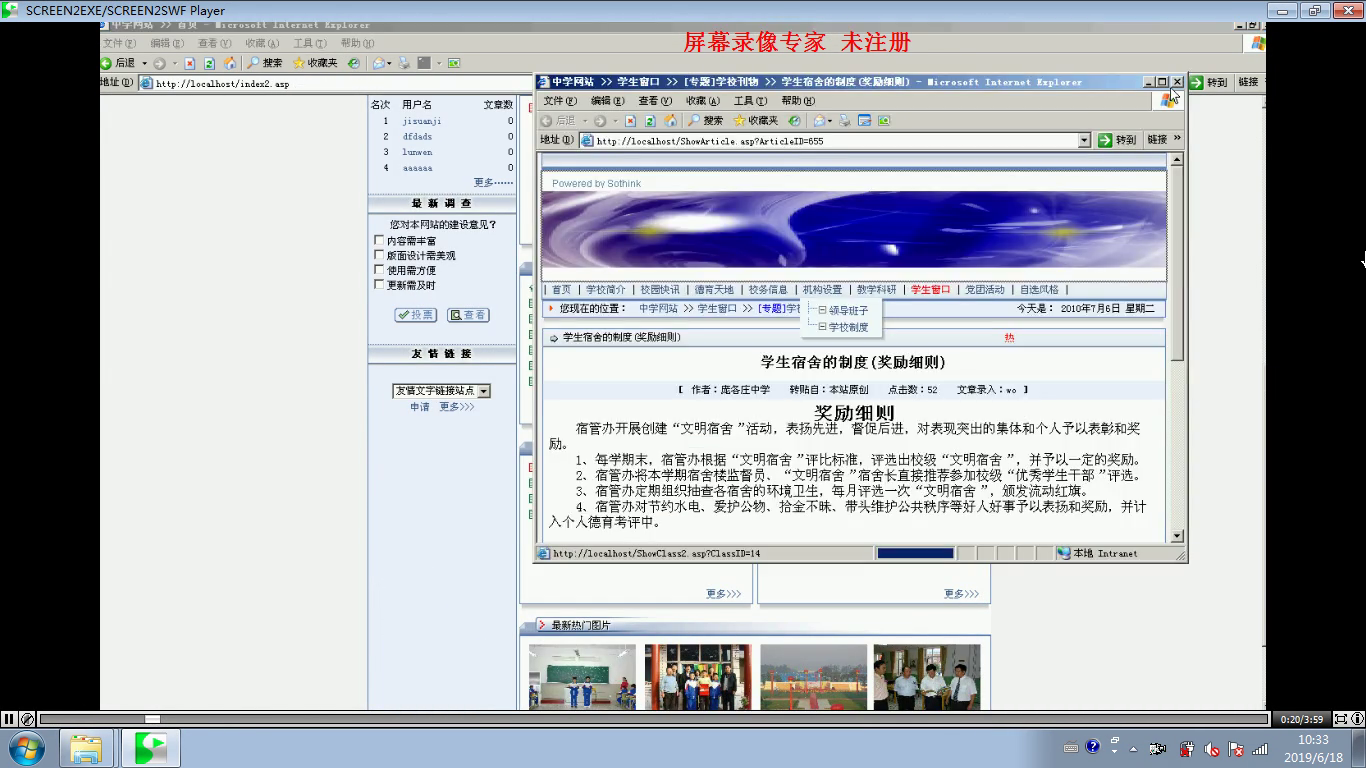Click SCREEN2SWF player taskbar icon
This screenshot has height=768, width=1366.
[x=150, y=748]
